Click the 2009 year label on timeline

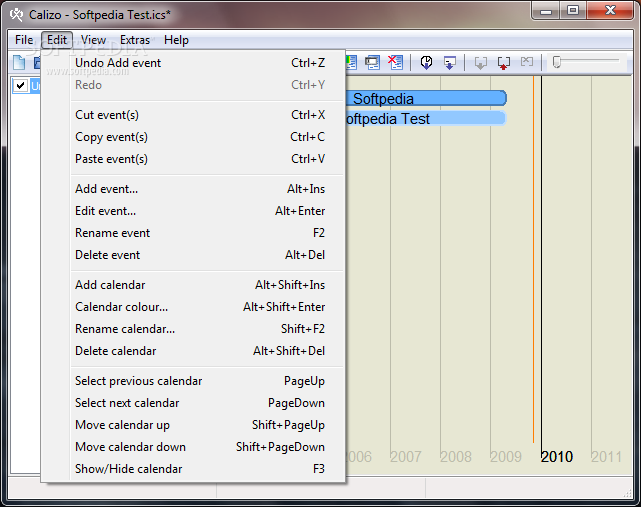coord(506,457)
